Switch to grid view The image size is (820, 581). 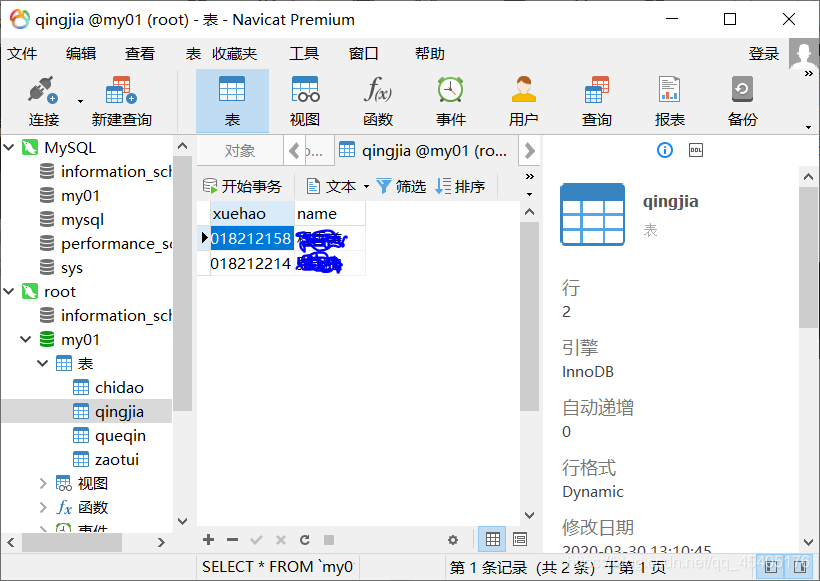492,539
